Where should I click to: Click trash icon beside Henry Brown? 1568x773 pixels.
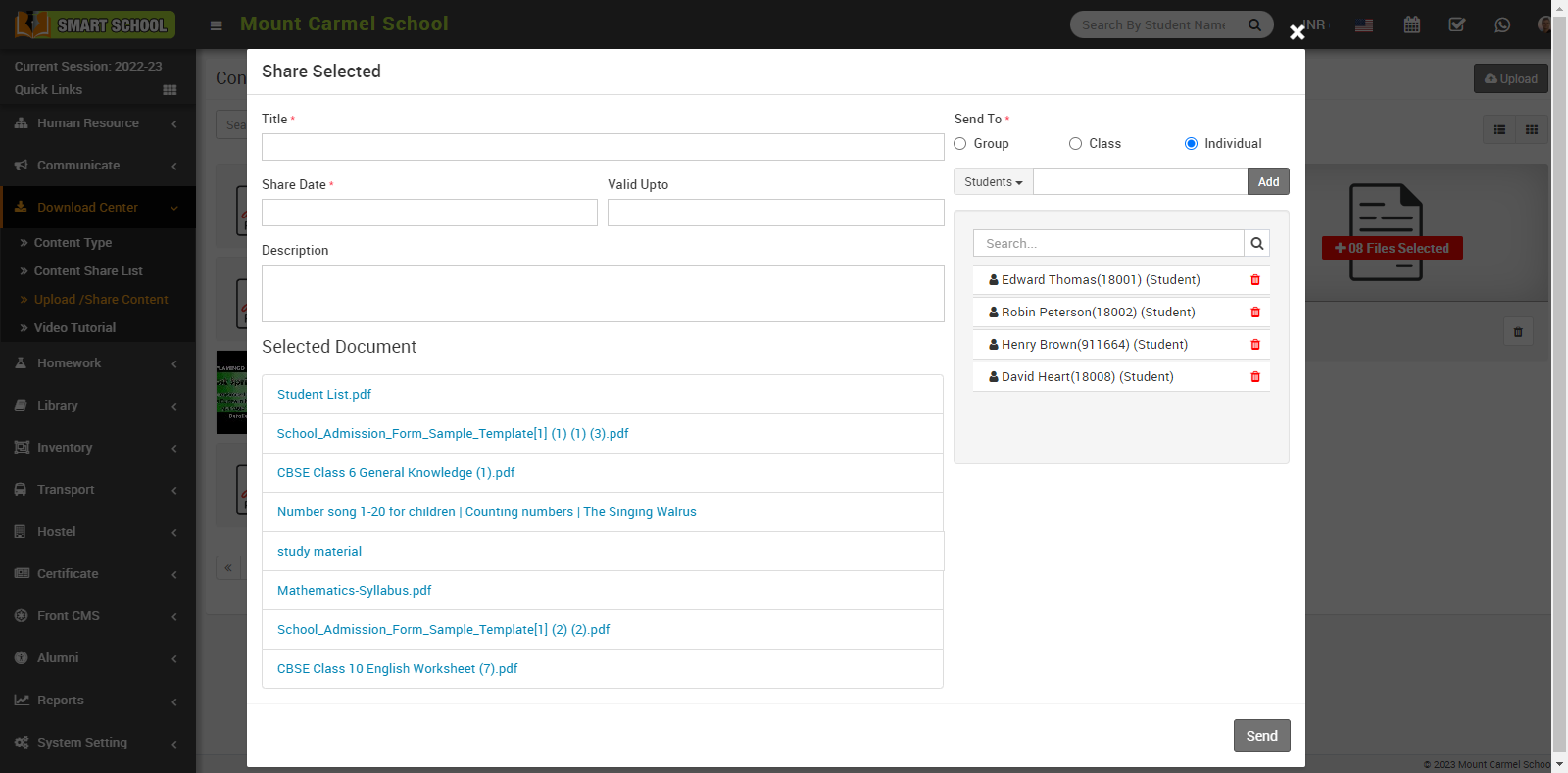coord(1254,345)
